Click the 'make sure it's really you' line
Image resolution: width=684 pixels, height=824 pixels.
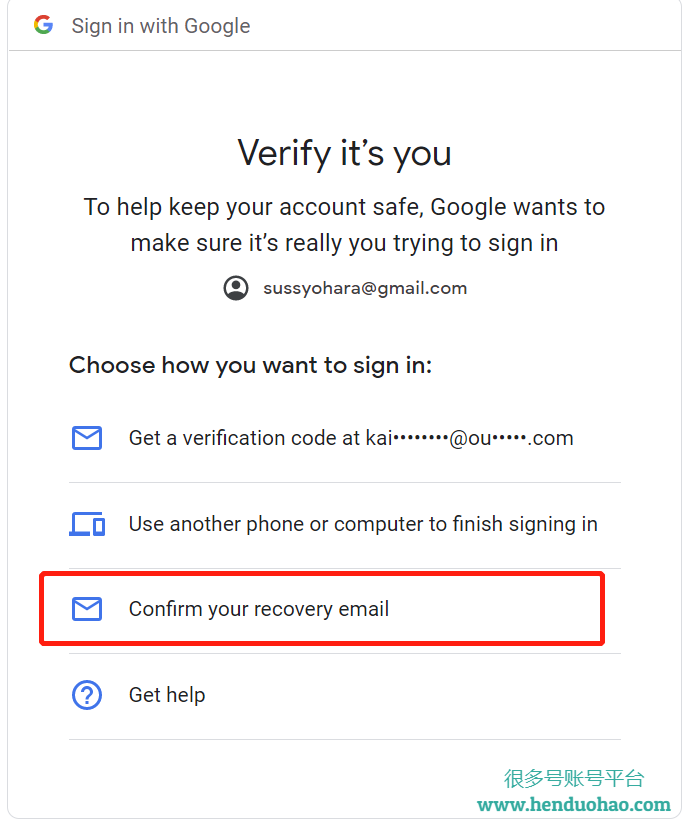coord(344,242)
